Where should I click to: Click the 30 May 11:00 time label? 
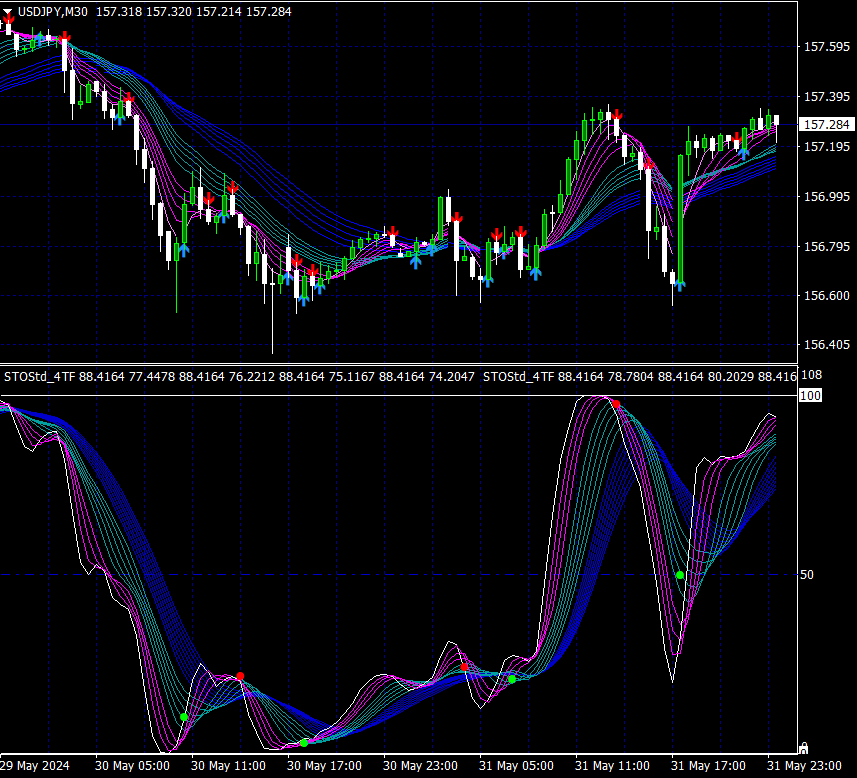pyautogui.click(x=228, y=765)
